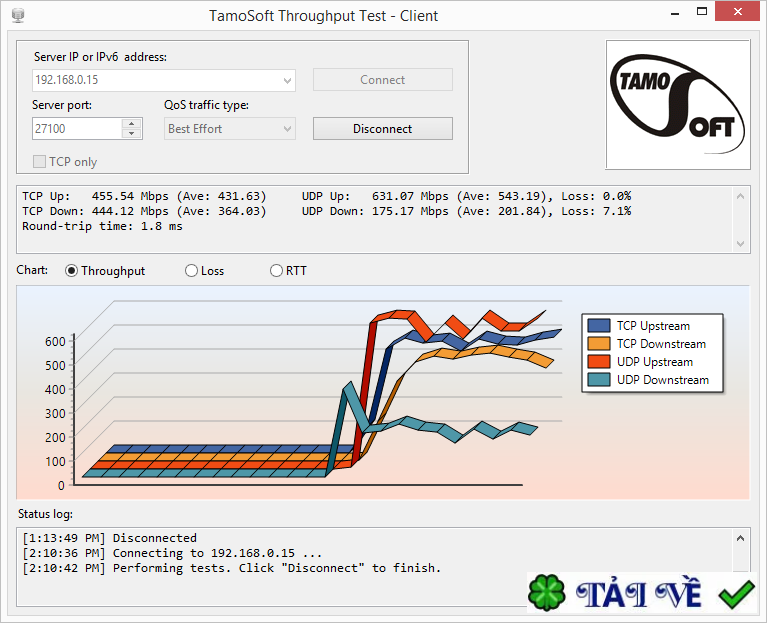Click the TamoSoft logo image
The width and height of the screenshot is (767, 623).
677,105
